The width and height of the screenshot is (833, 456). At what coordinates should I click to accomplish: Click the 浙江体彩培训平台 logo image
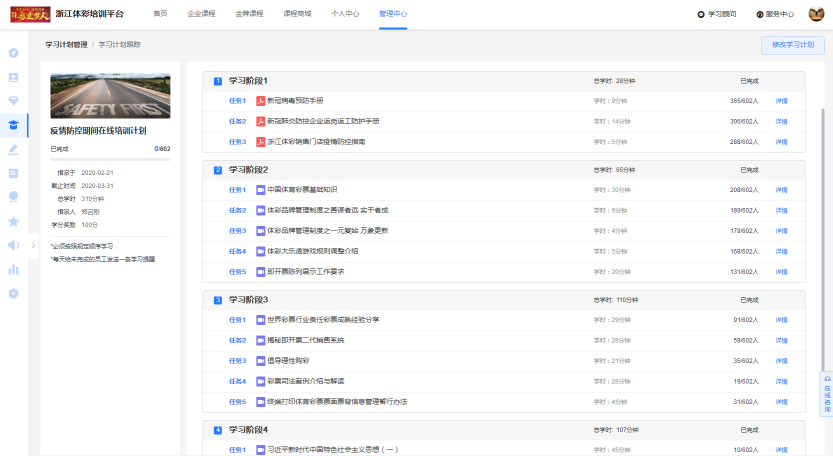[x=30, y=14]
